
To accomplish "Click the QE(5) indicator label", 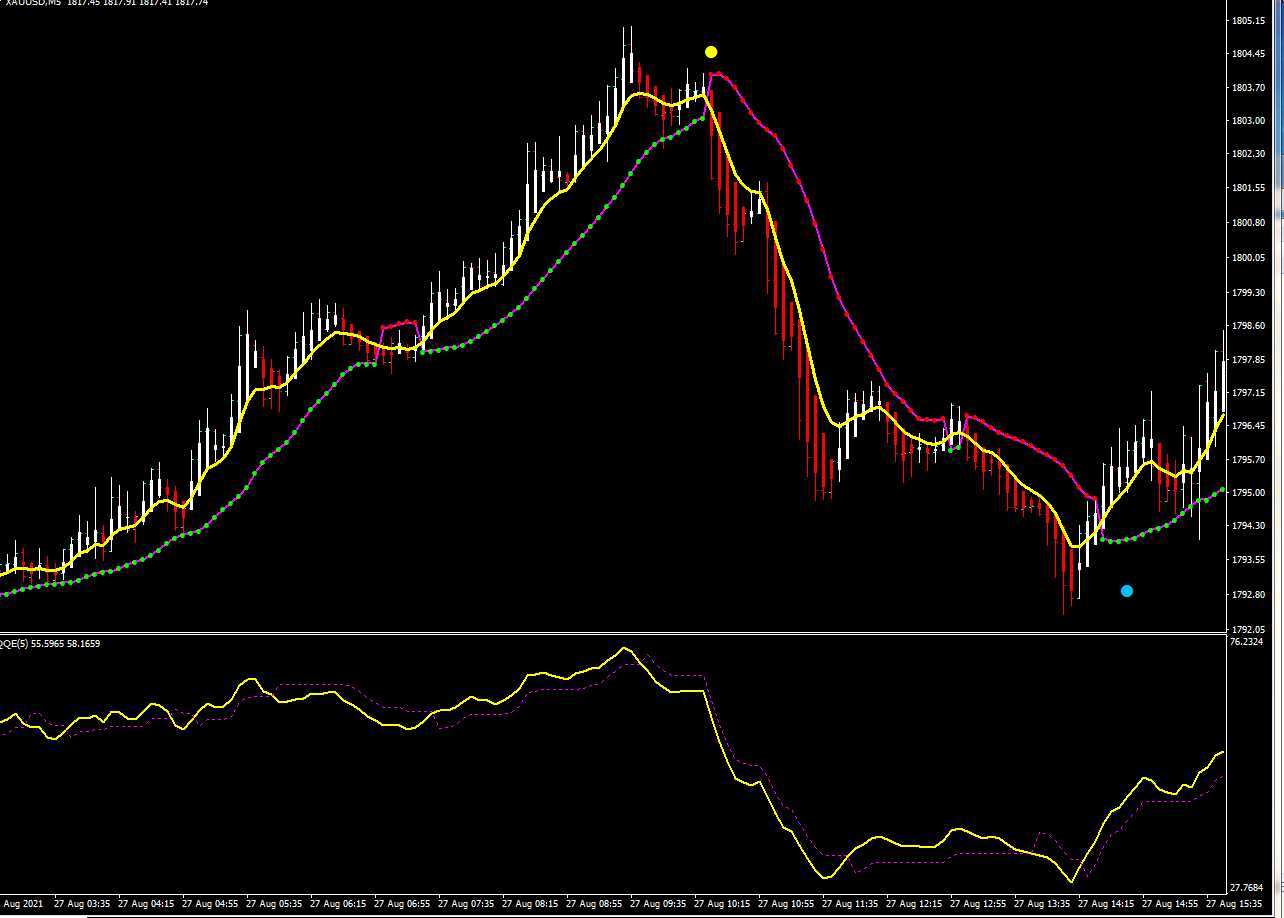I will click(x=15, y=644).
